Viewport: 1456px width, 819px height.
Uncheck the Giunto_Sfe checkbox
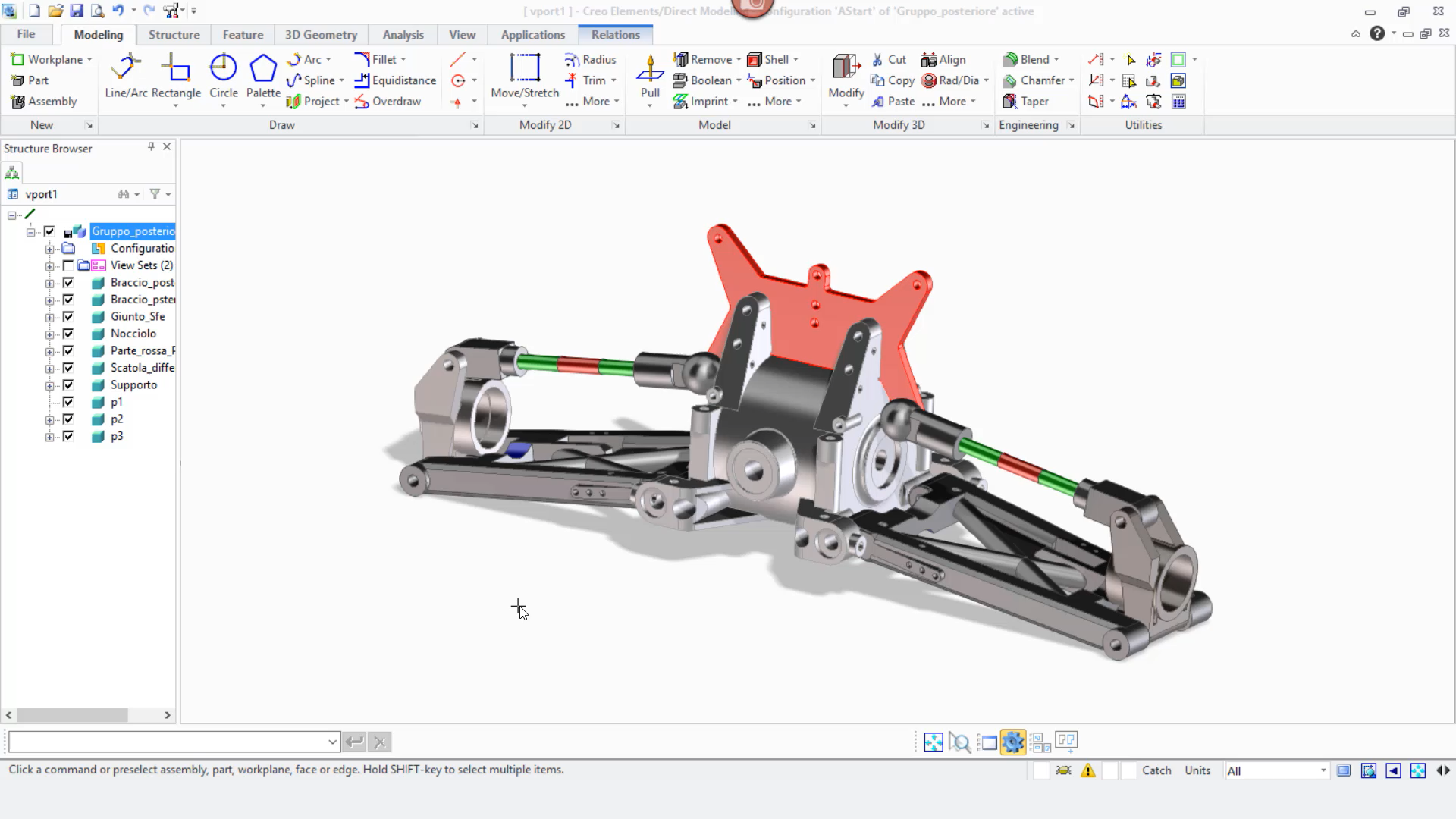[68, 316]
